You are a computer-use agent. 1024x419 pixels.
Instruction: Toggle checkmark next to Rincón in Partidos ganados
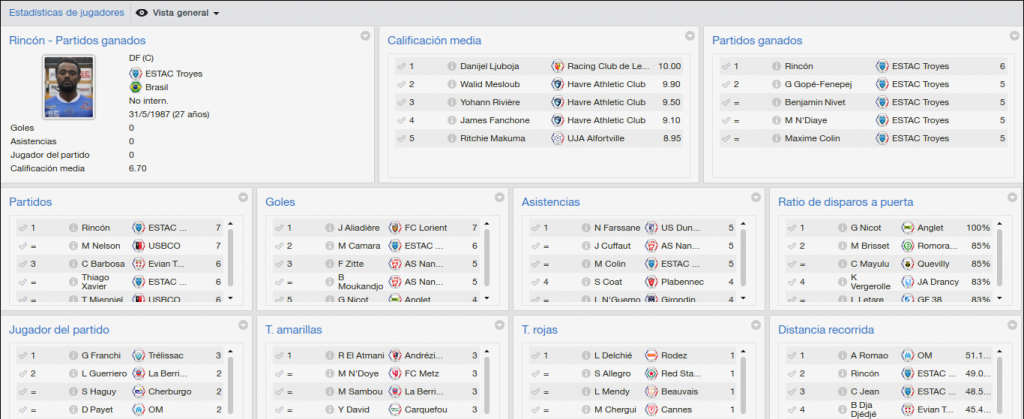[726, 66]
